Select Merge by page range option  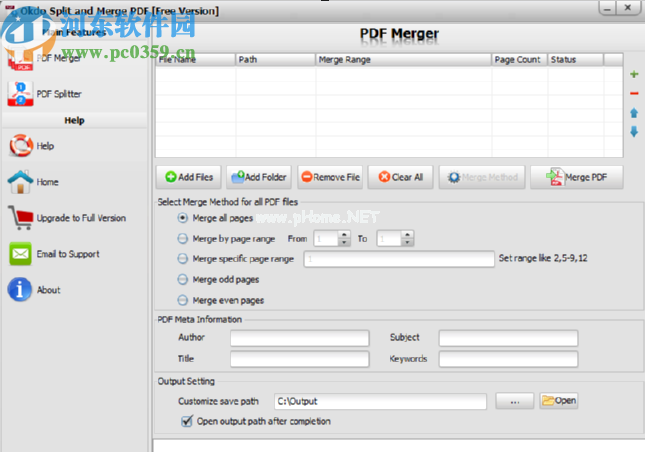182,239
